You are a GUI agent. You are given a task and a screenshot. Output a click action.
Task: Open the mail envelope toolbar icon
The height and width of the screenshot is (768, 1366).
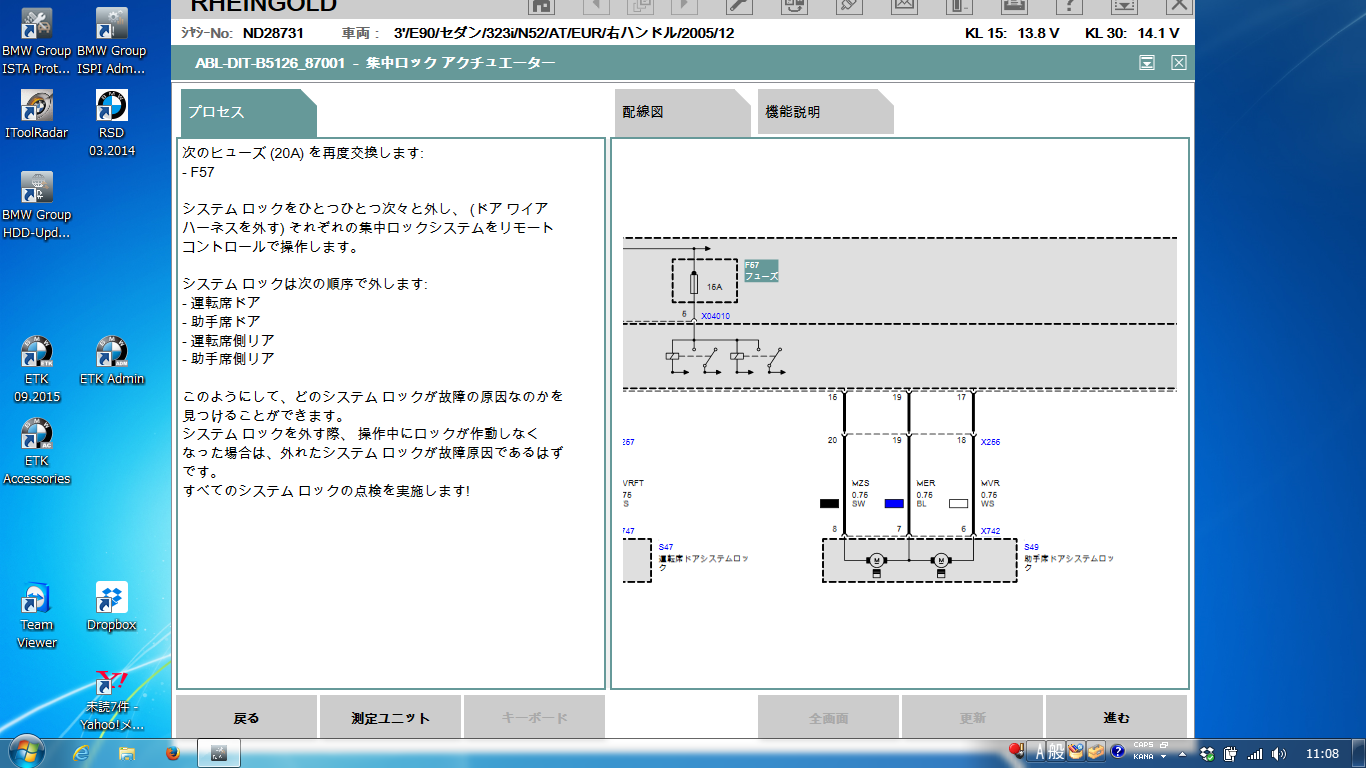904,6
